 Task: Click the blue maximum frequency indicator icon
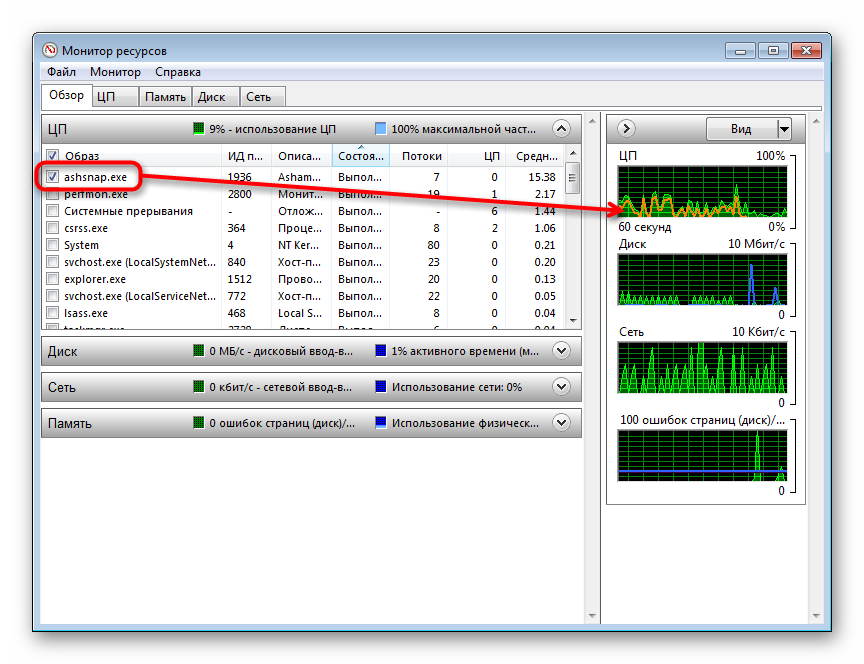[380, 128]
